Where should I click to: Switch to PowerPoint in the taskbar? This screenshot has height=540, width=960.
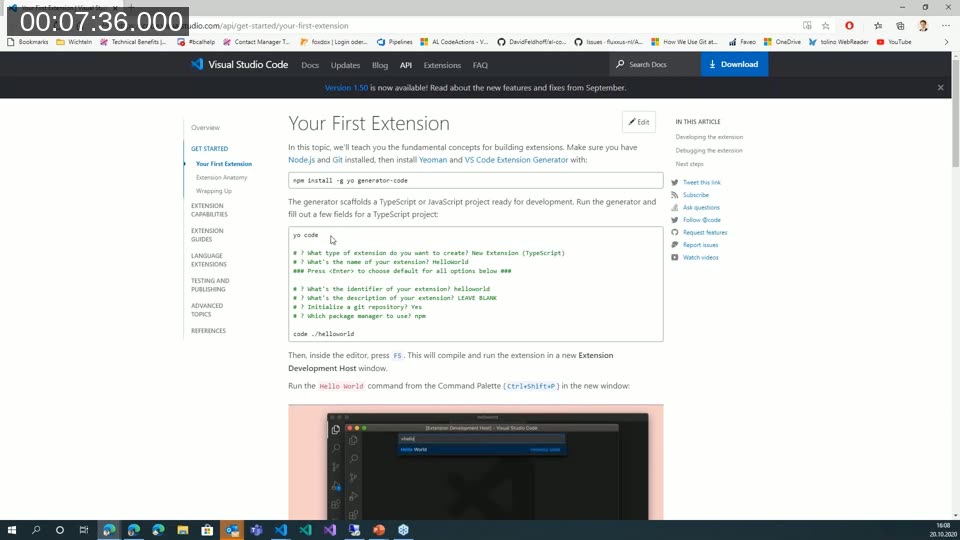379,530
